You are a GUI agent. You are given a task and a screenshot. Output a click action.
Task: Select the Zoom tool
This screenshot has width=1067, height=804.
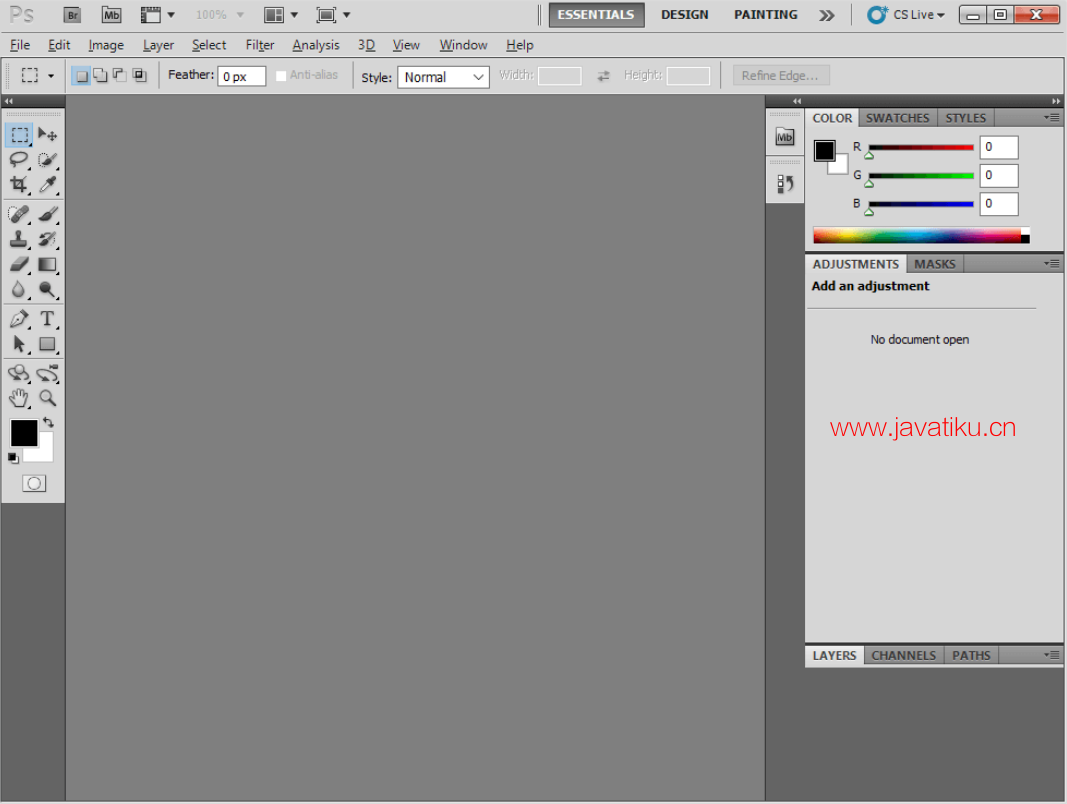[47, 398]
